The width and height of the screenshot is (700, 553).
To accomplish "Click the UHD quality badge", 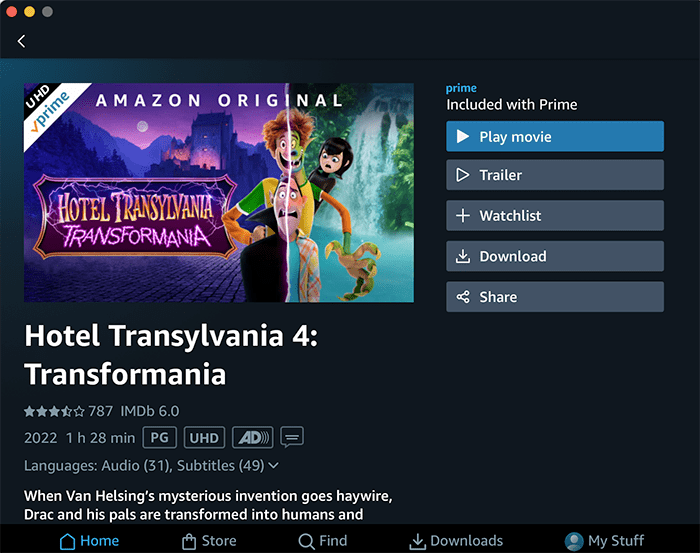I will pos(203,437).
